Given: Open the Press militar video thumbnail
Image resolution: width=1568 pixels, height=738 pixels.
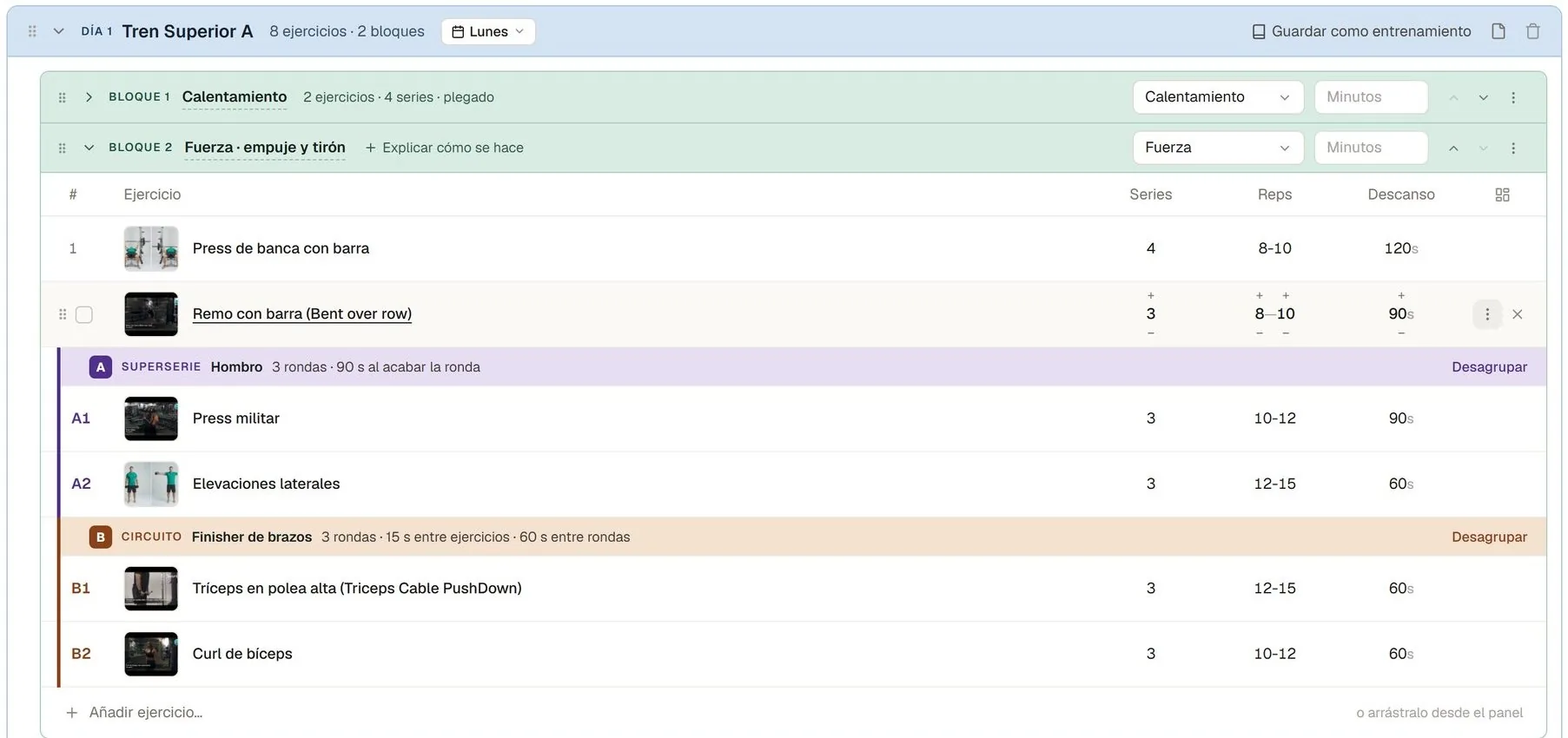Looking at the screenshot, I should pyautogui.click(x=151, y=418).
